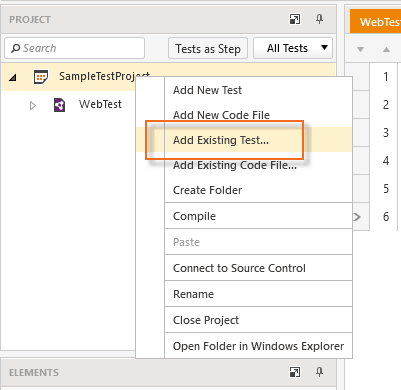The width and height of the screenshot is (401, 390).
Task: Select step row number 6
Action: [x=386, y=217]
